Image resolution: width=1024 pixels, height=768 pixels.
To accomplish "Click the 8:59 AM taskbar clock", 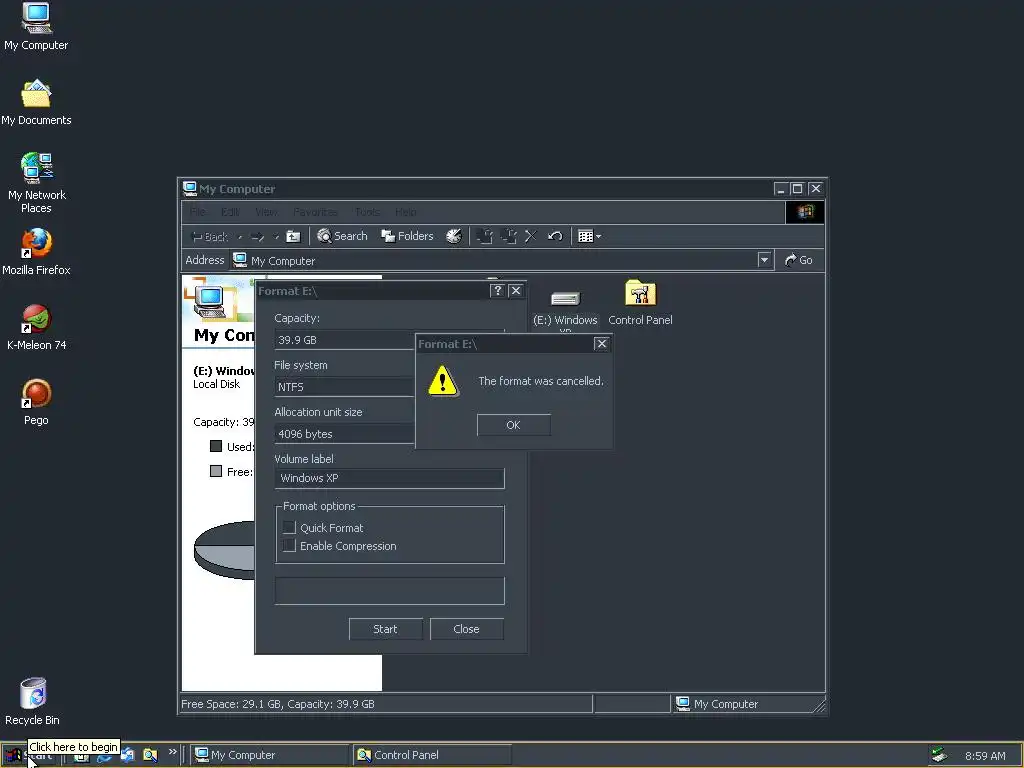I will pyautogui.click(x=985, y=756).
